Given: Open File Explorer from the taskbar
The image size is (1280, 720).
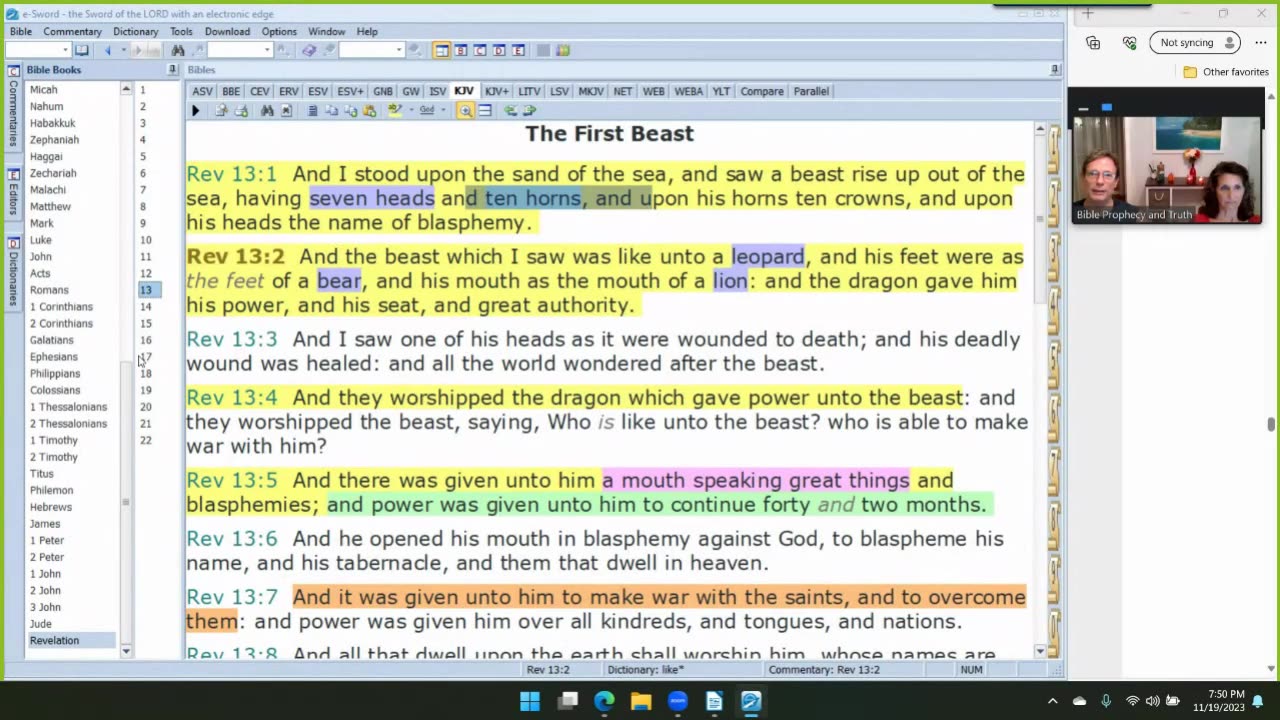Looking at the screenshot, I should 641,701.
